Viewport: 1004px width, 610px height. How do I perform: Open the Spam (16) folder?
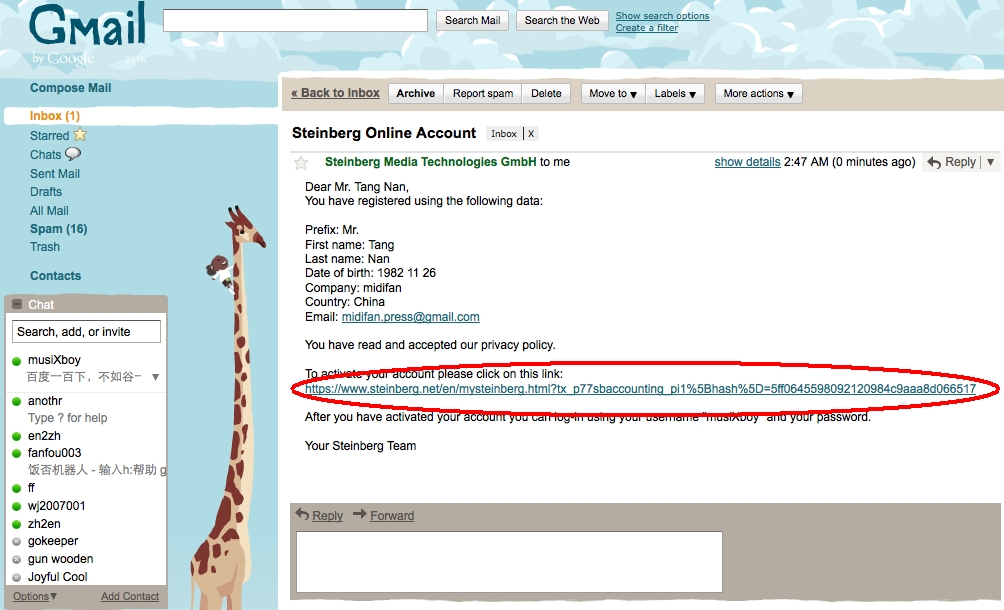pos(58,229)
